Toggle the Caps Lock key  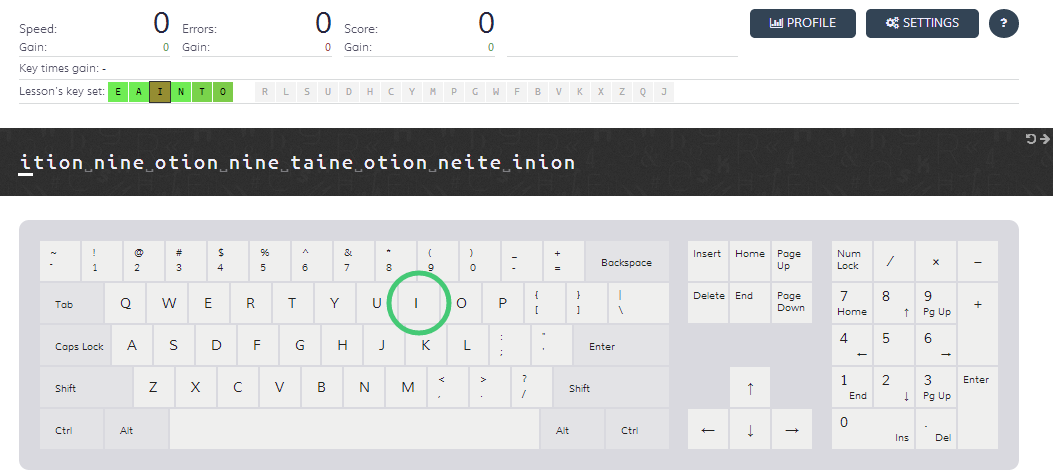tap(79, 346)
